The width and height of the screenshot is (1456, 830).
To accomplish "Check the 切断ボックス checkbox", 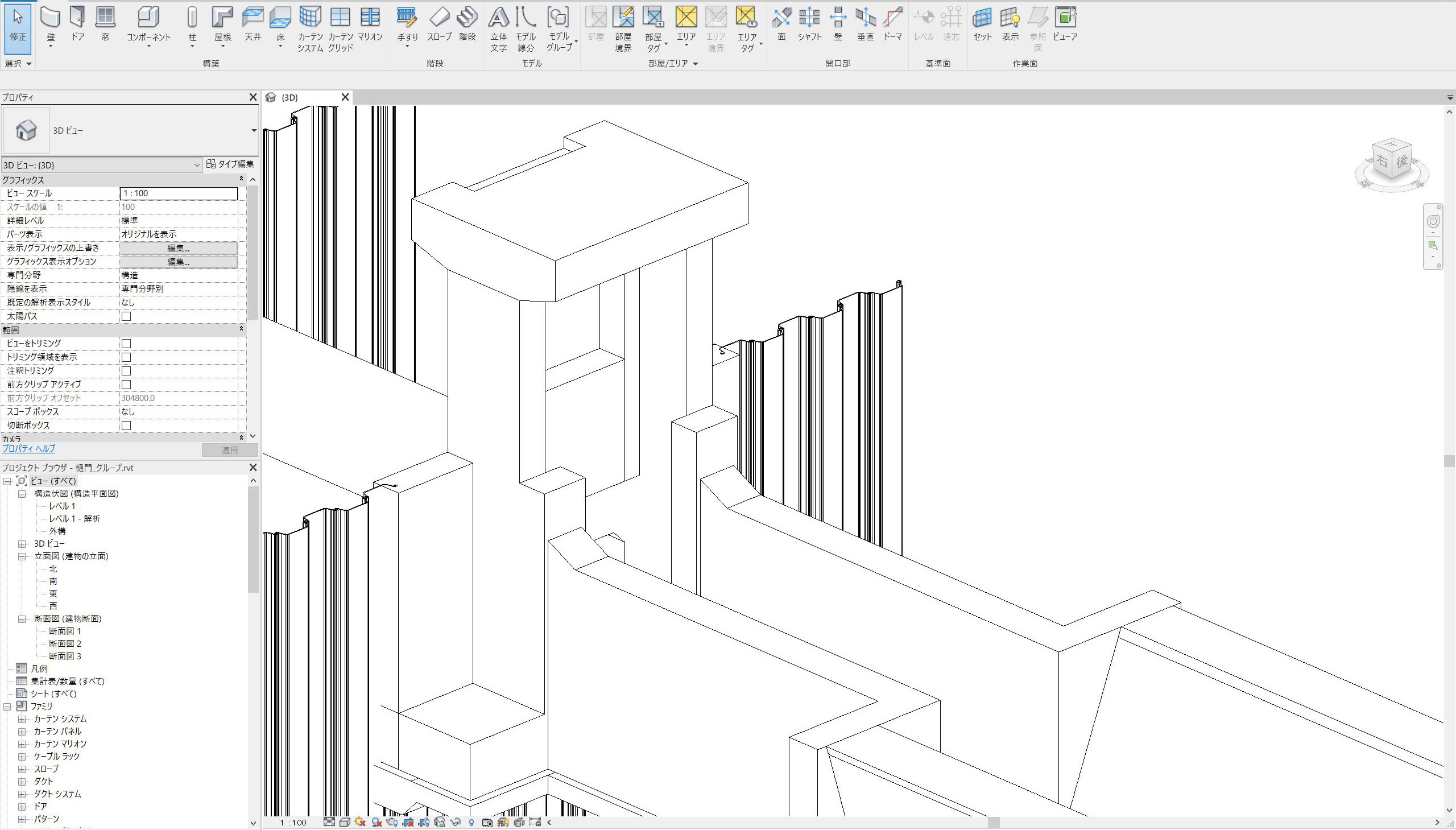I will [x=126, y=426].
